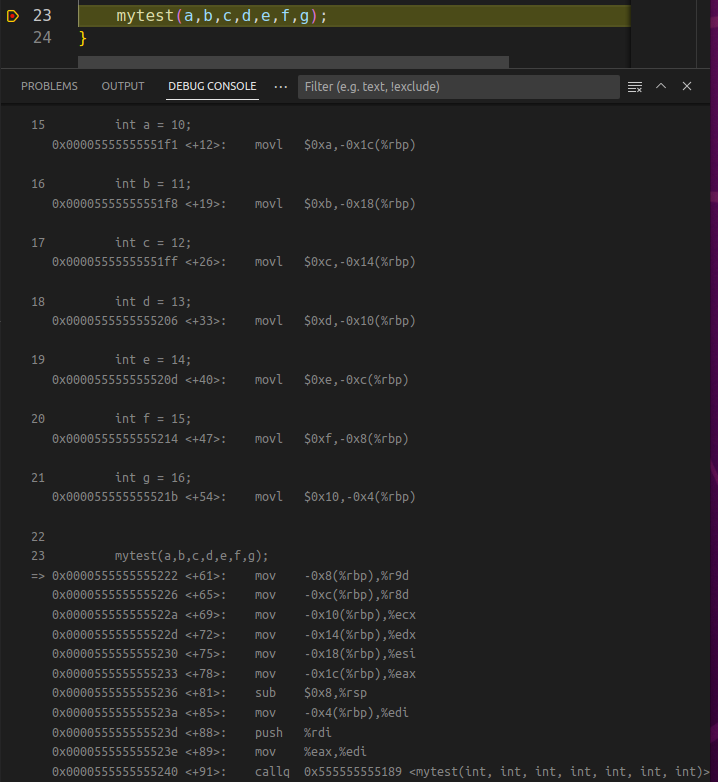
Task: Click address 0x000055555555520d in console
Action: [115, 380]
